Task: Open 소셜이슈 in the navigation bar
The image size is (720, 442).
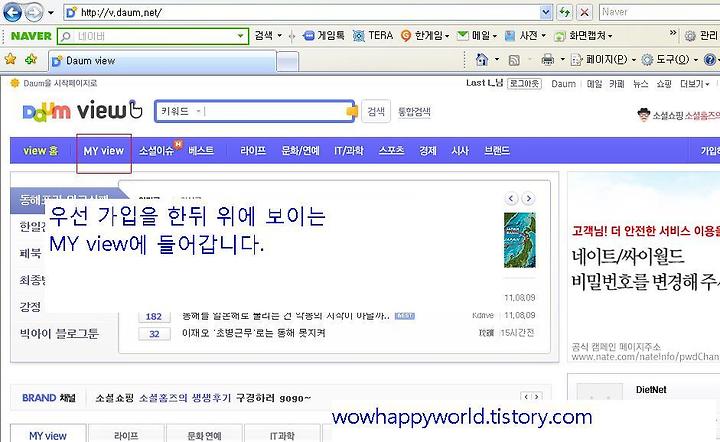Action: click(x=156, y=151)
